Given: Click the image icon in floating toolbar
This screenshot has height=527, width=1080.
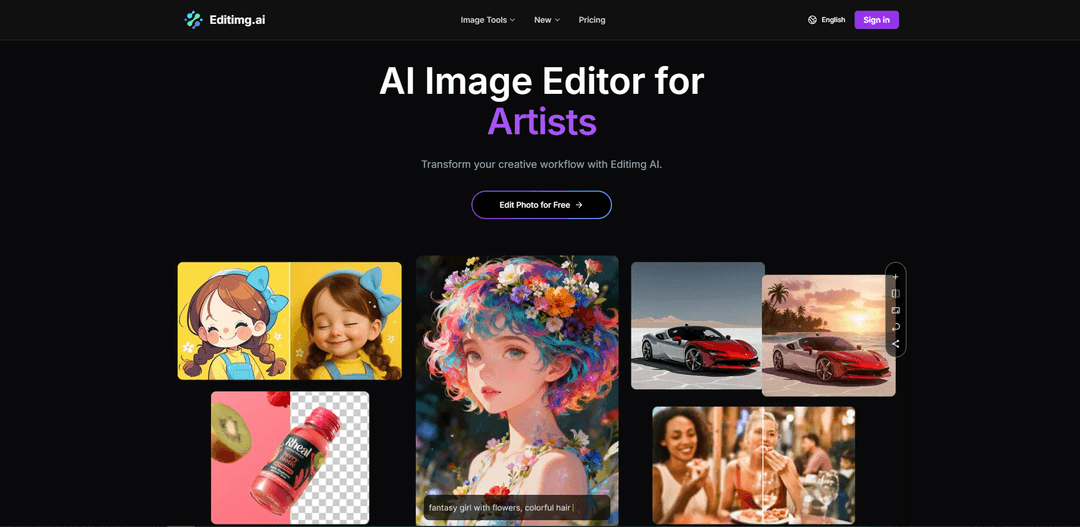Looking at the screenshot, I should click(895, 310).
